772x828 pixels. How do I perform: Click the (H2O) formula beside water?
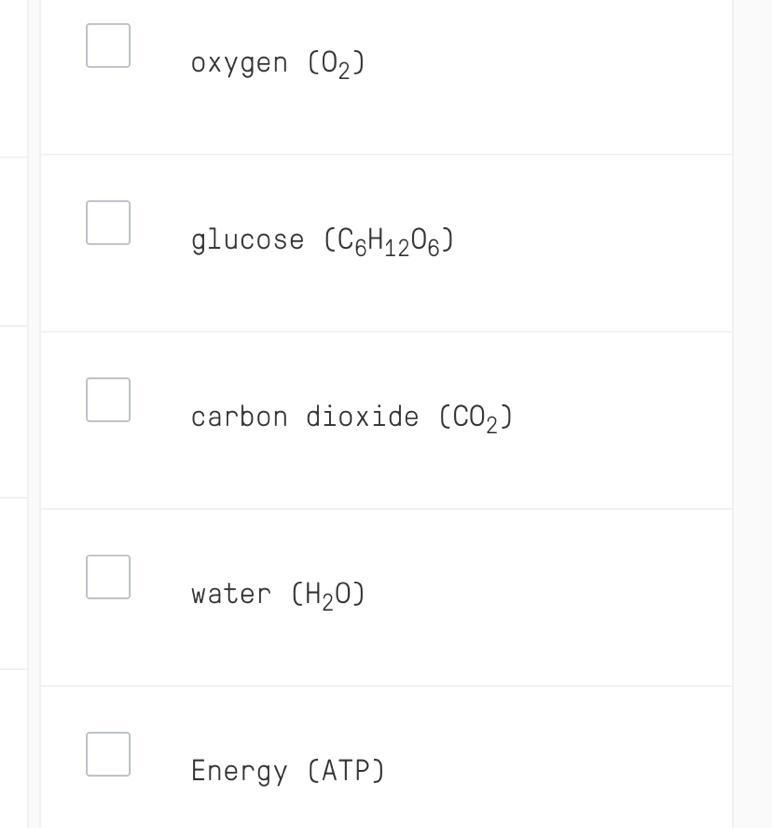pyautogui.click(x=328, y=595)
